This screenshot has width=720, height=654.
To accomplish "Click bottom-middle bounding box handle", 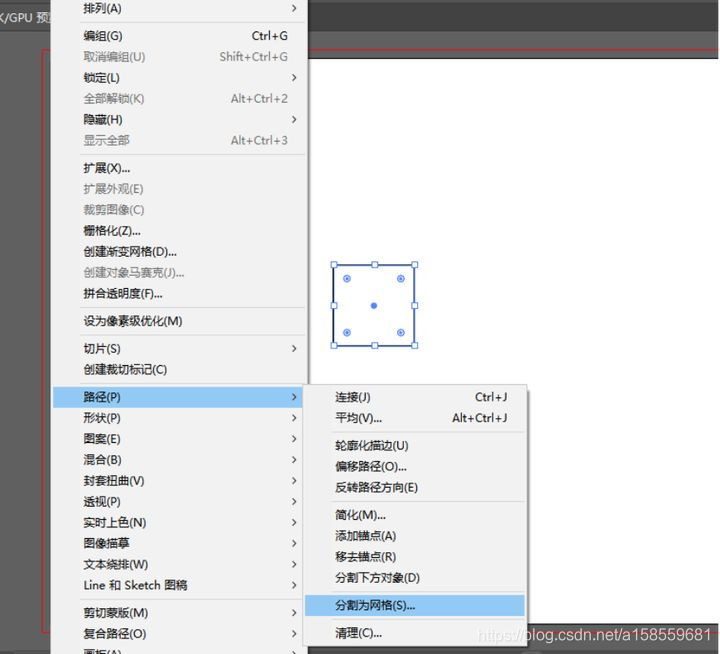I will tap(375, 346).
